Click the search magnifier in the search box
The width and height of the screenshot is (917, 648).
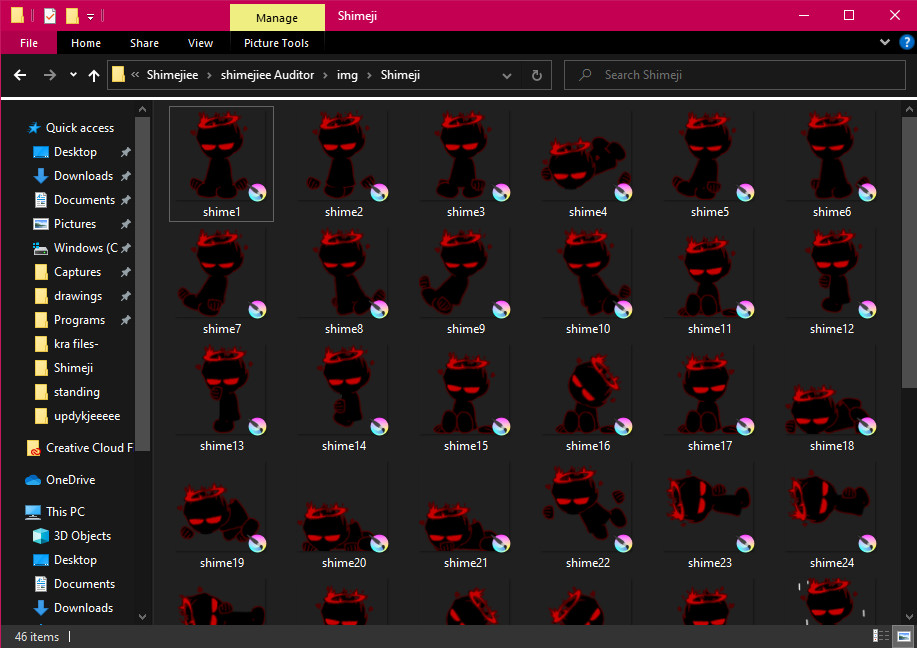pos(584,75)
